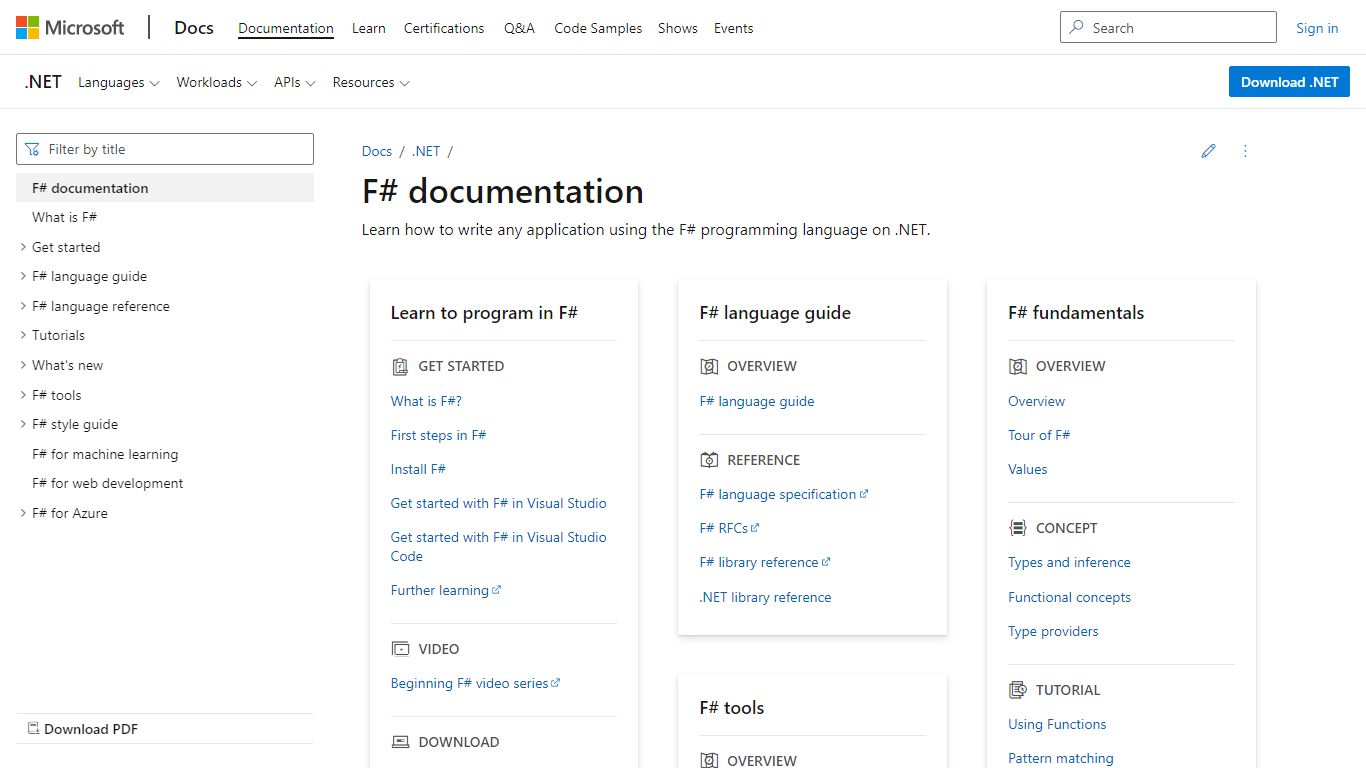Screen dimensions: 1366x768
Task: Expand the F# language guide tree node
Action: point(23,276)
